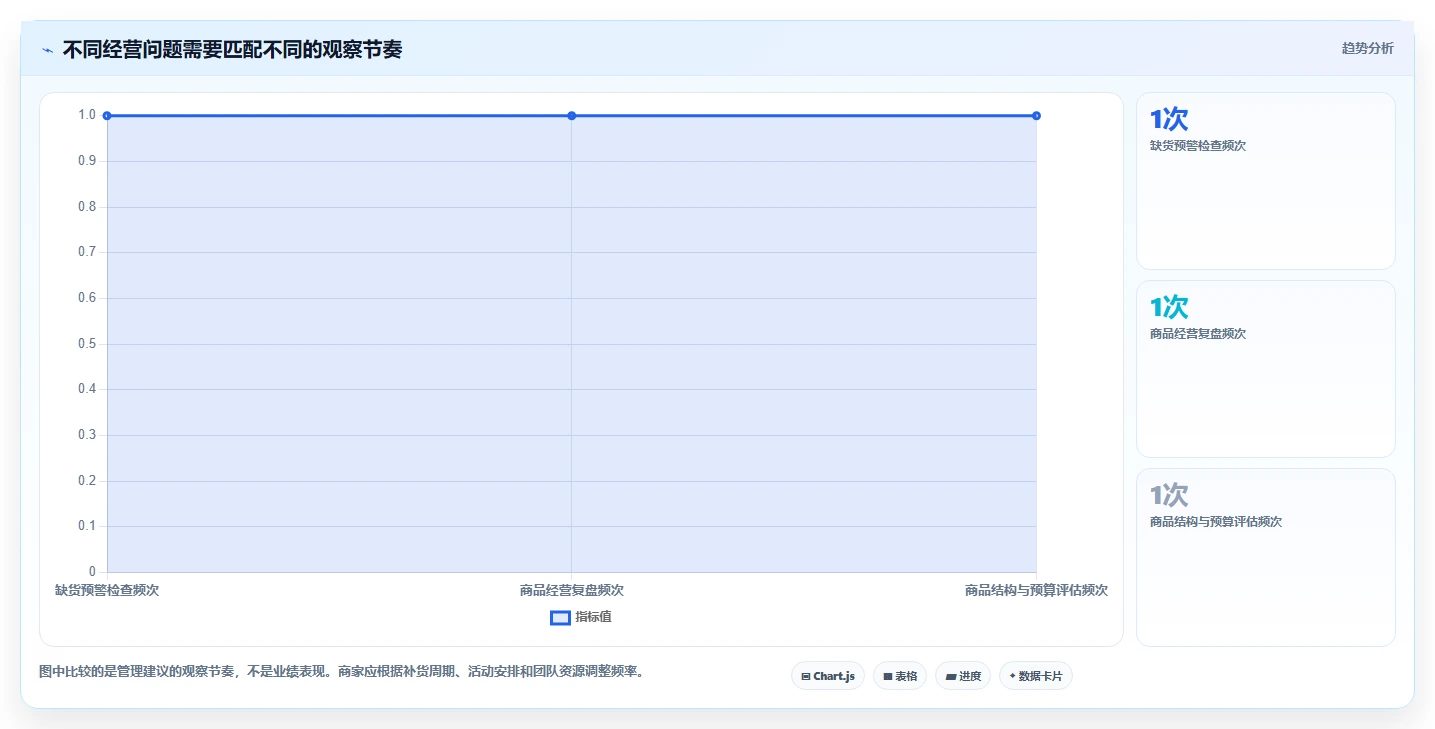Viewport: 1435px width, 729px height.
Task: Click the 0.5 y-axis tick label
Action: tap(87, 344)
